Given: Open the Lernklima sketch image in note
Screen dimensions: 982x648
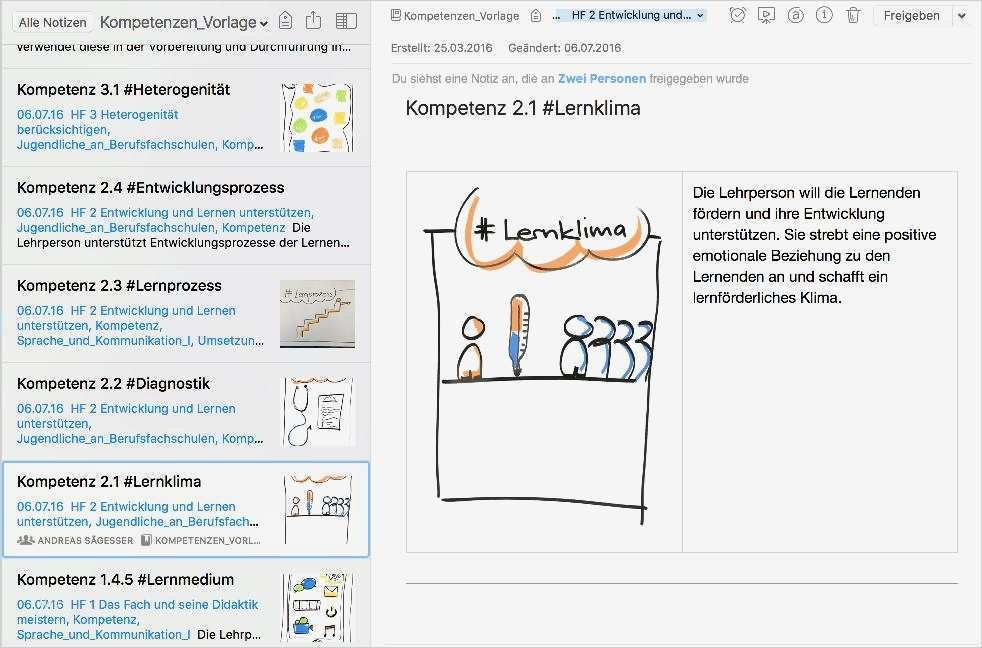Looking at the screenshot, I should (x=542, y=357).
